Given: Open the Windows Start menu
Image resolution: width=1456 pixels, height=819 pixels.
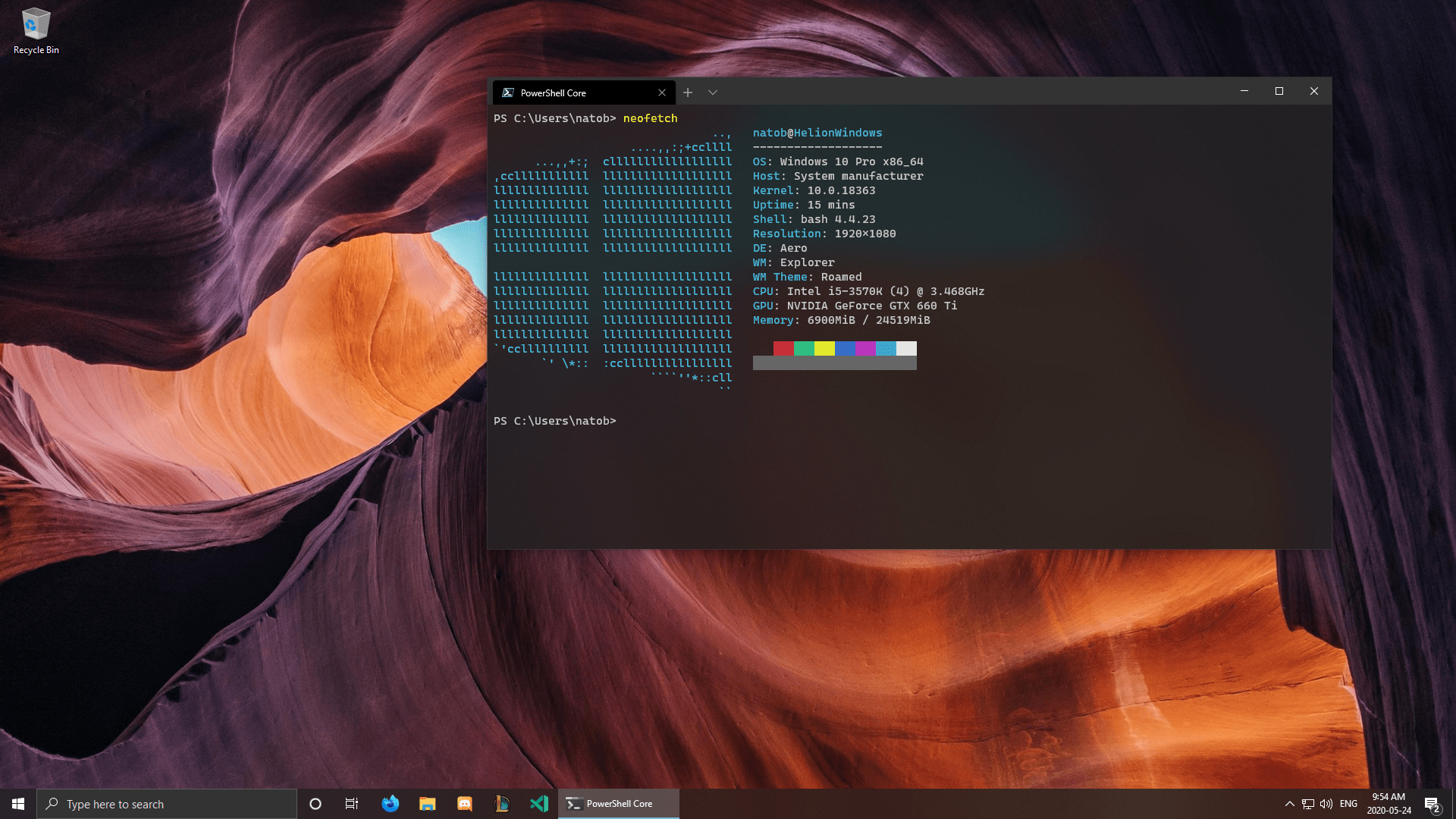Looking at the screenshot, I should [18, 804].
